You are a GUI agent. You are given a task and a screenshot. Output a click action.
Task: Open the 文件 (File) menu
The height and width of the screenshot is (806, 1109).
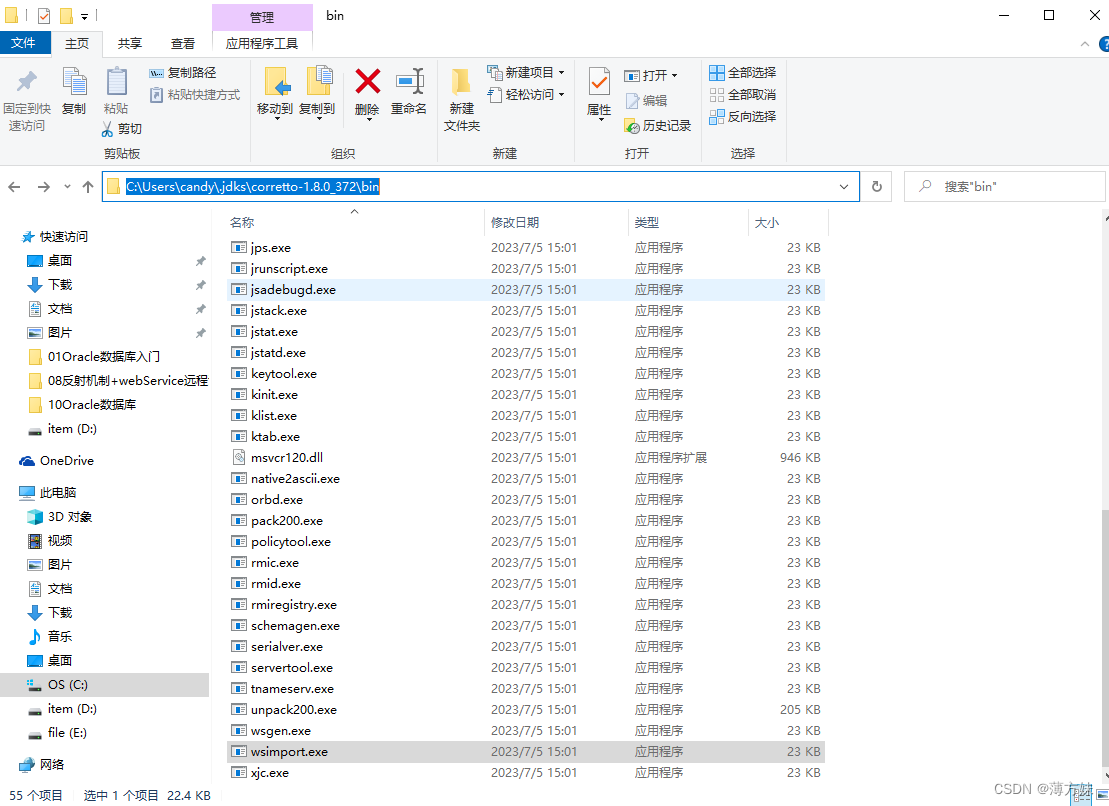coord(26,43)
